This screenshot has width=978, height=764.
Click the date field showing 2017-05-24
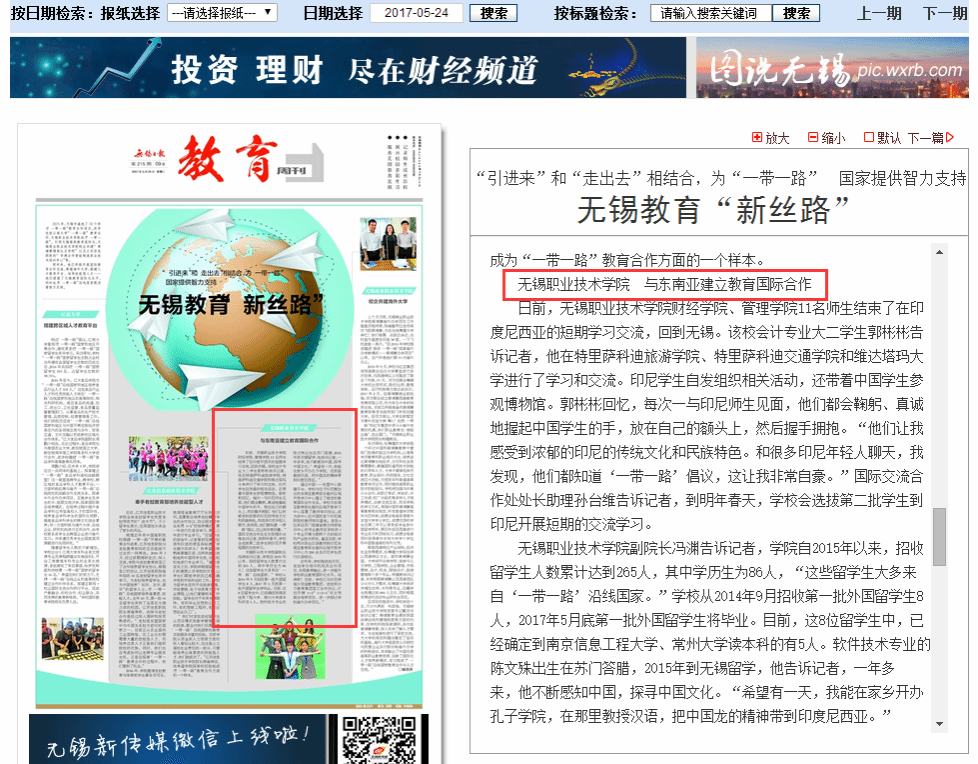click(x=416, y=13)
